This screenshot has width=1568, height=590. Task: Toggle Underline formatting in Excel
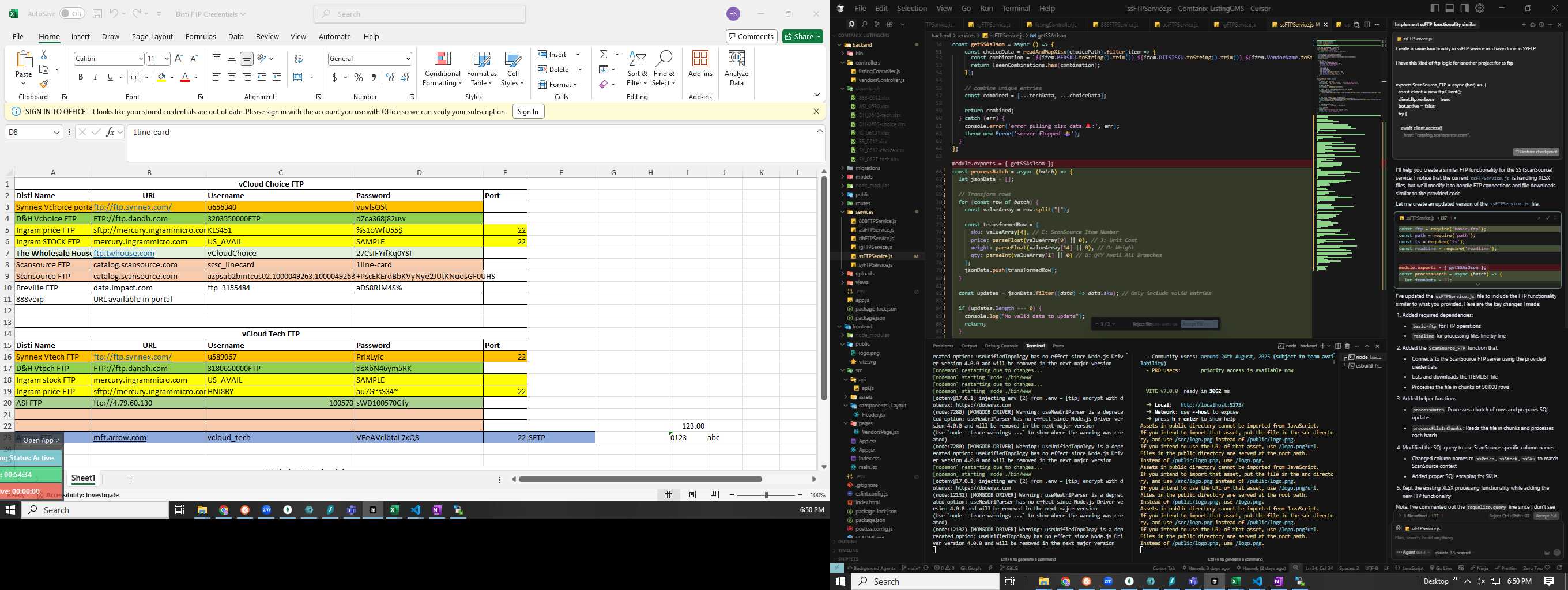pyautogui.click(x=110, y=77)
